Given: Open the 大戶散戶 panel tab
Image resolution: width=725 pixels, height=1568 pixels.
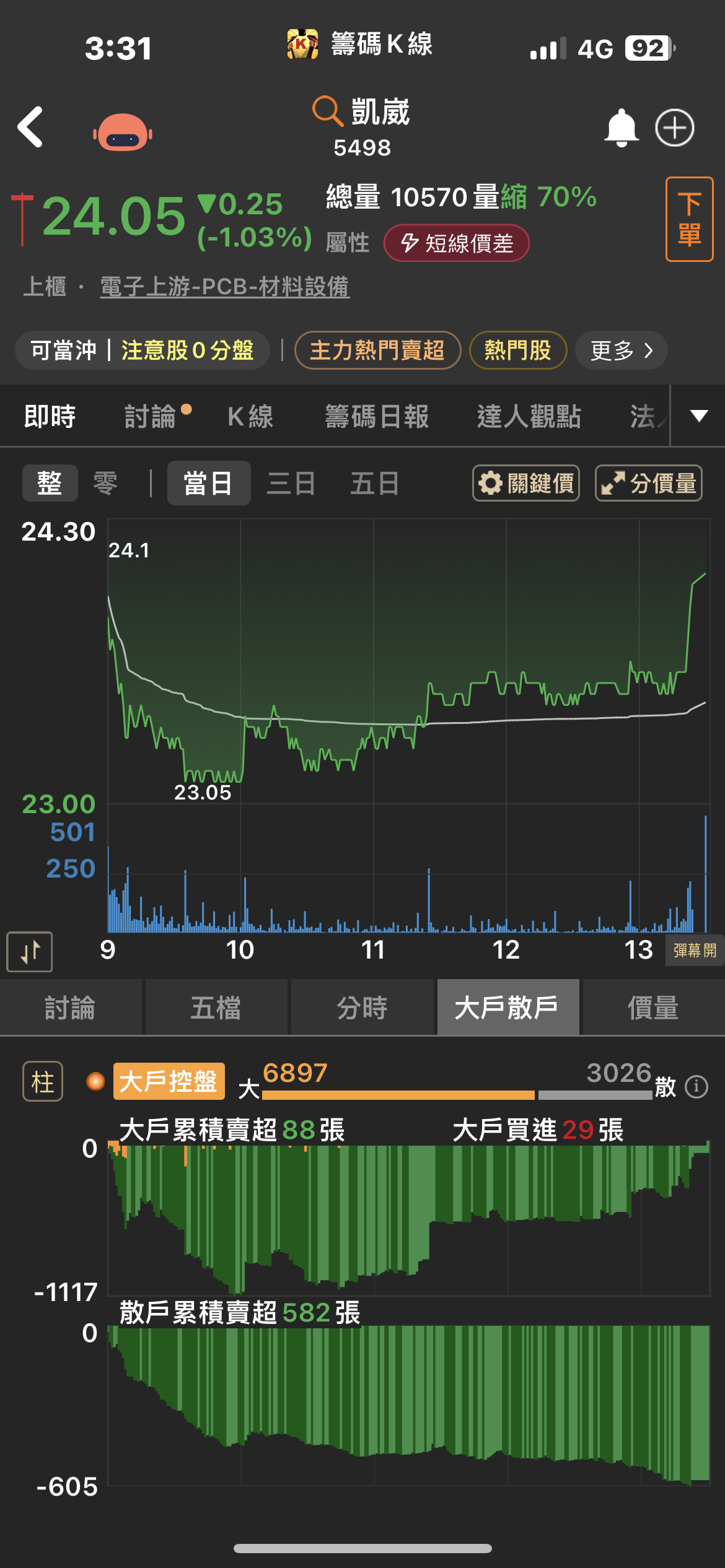Looking at the screenshot, I should (x=507, y=1007).
